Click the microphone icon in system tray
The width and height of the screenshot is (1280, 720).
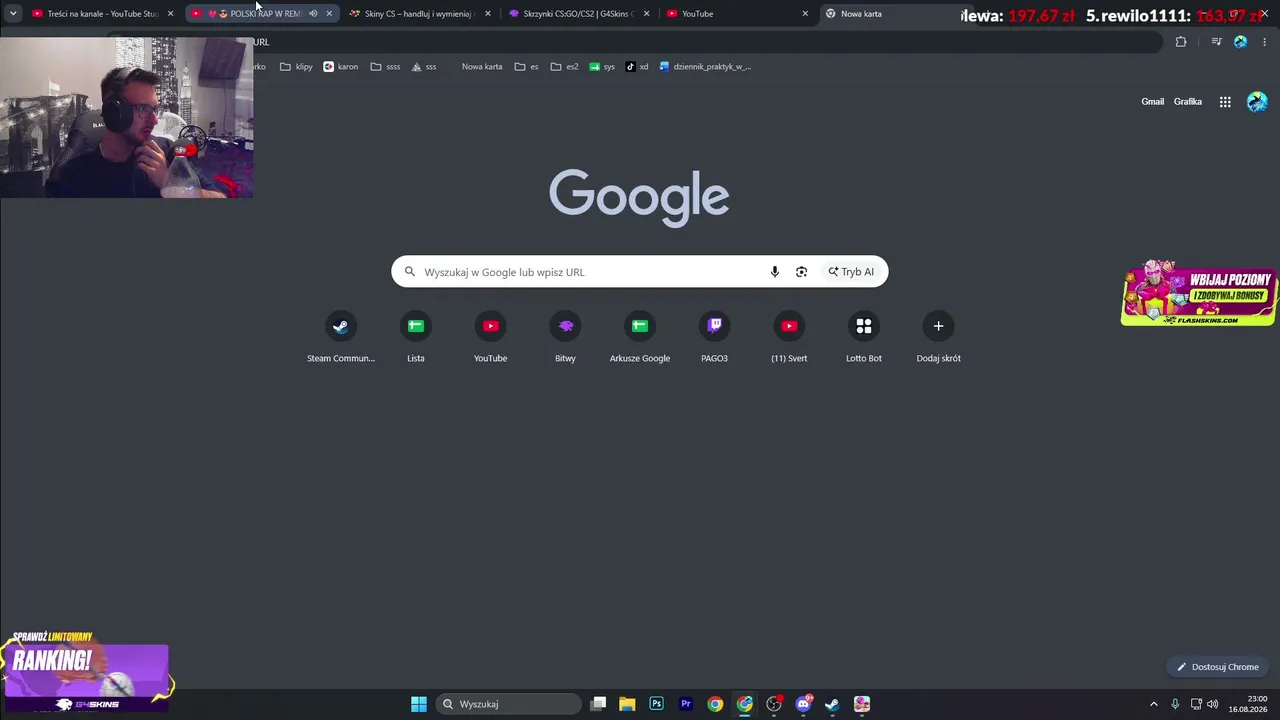pyautogui.click(x=1175, y=704)
